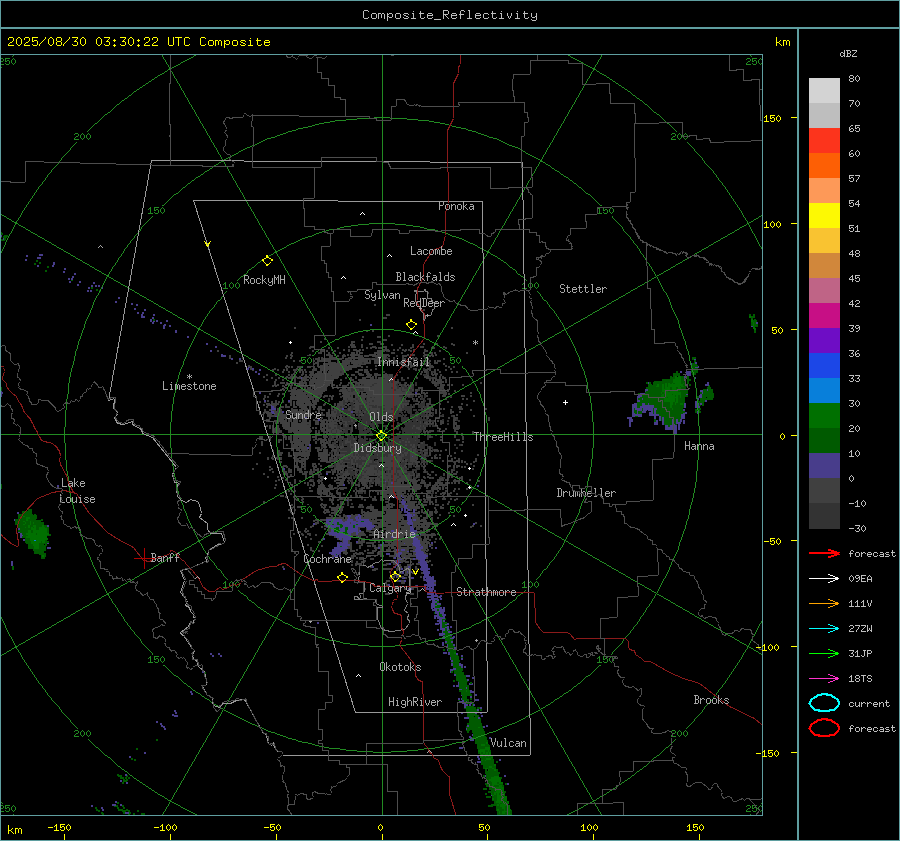Click the Okotoks town label
This screenshot has width=900, height=841.
[400, 667]
